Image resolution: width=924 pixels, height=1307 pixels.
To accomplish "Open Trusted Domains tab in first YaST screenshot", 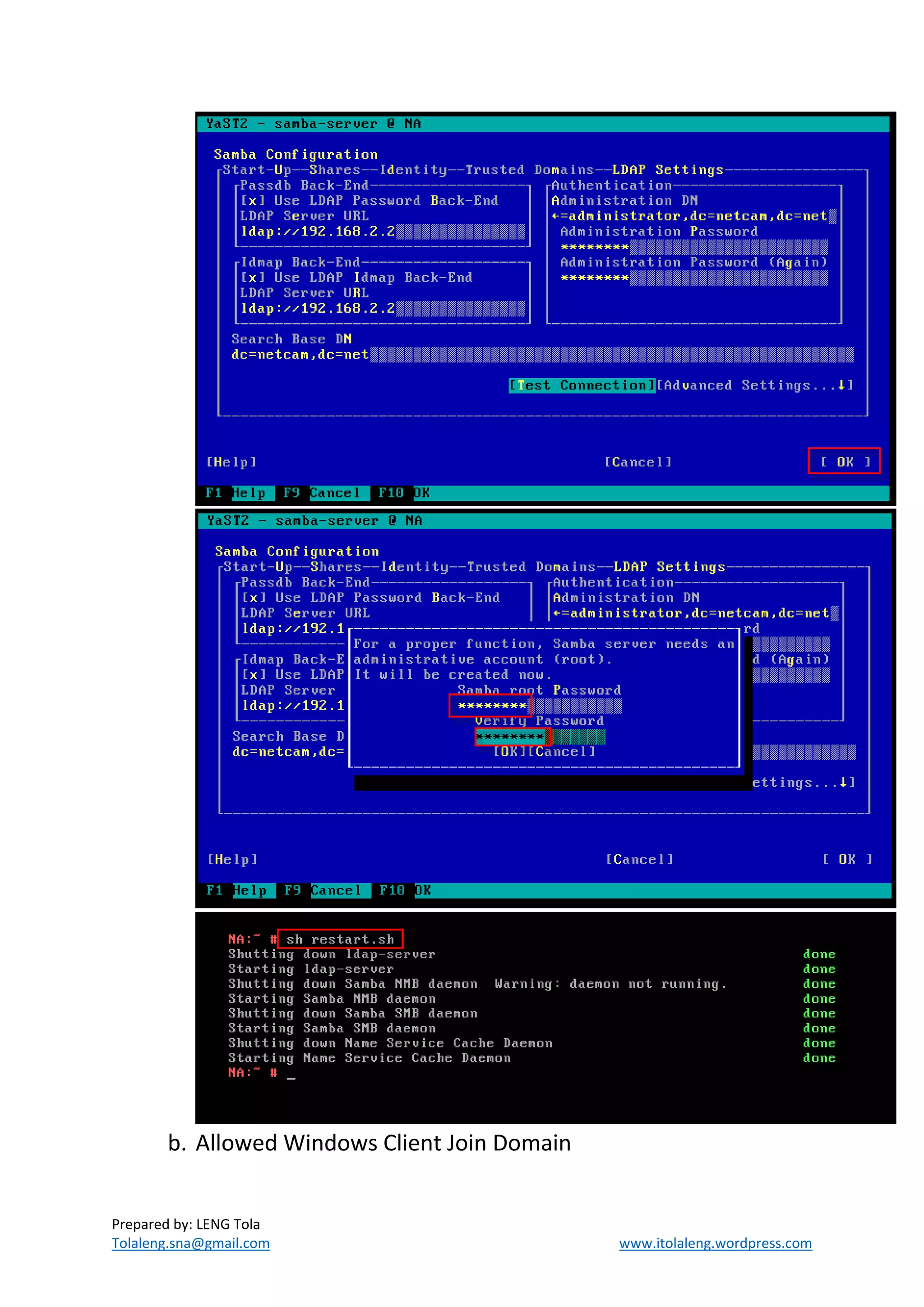I will coord(530,170).
